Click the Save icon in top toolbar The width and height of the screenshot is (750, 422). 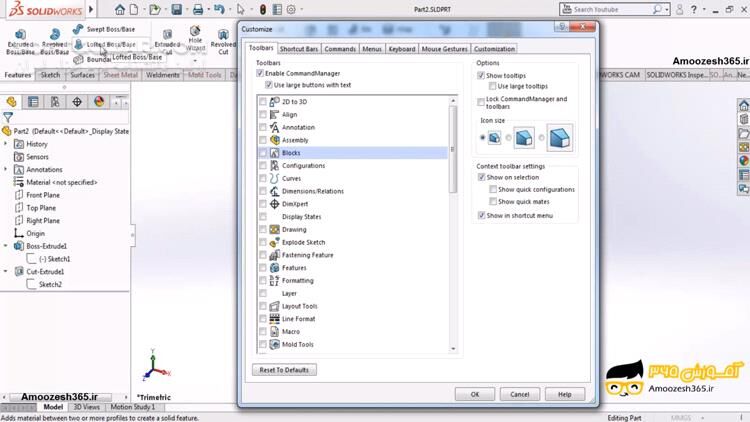click(176, 9)
